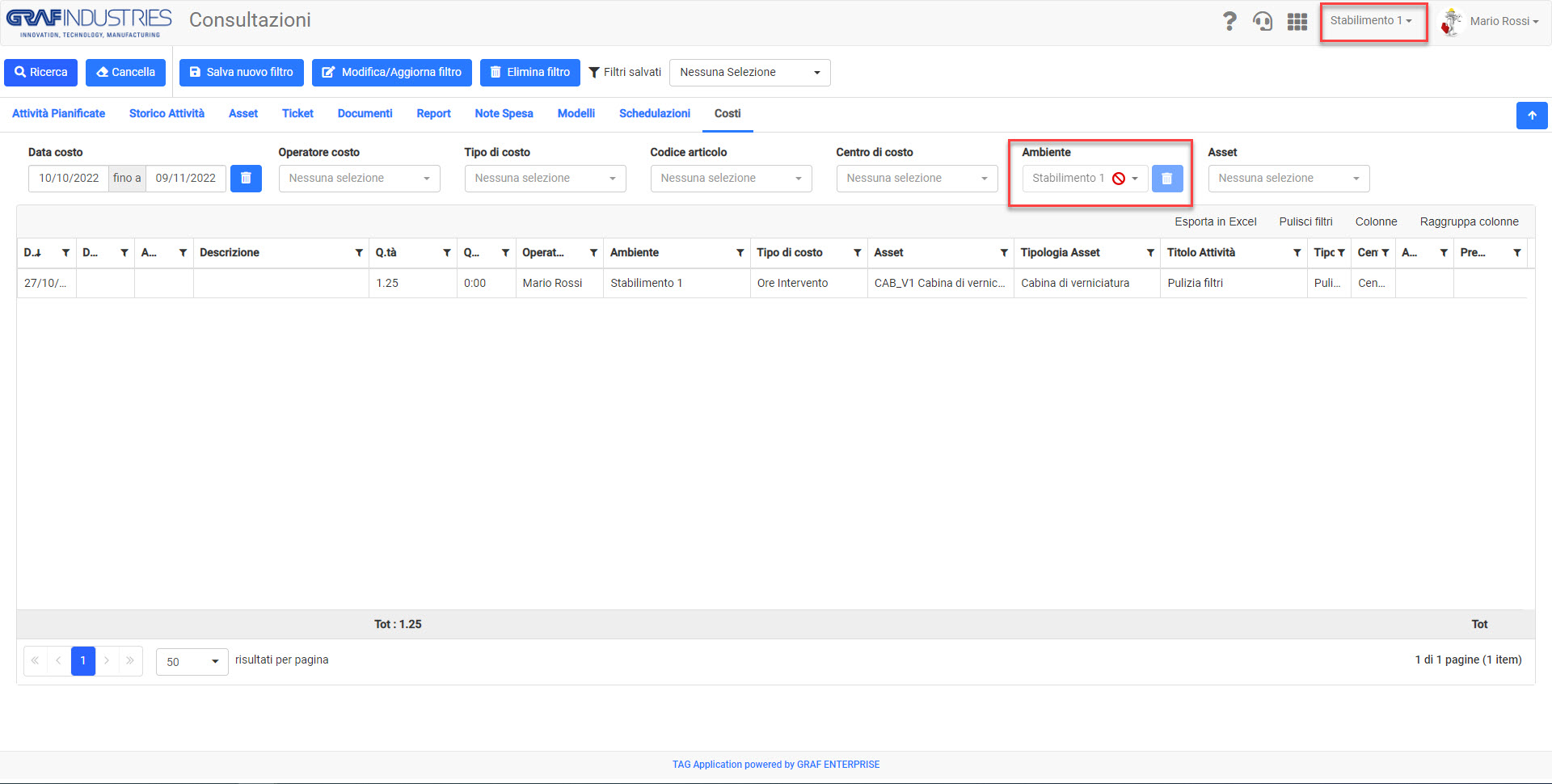Click the Data costo start date field
This screenshot has width=1552, height=784.
tap(69, 178)
